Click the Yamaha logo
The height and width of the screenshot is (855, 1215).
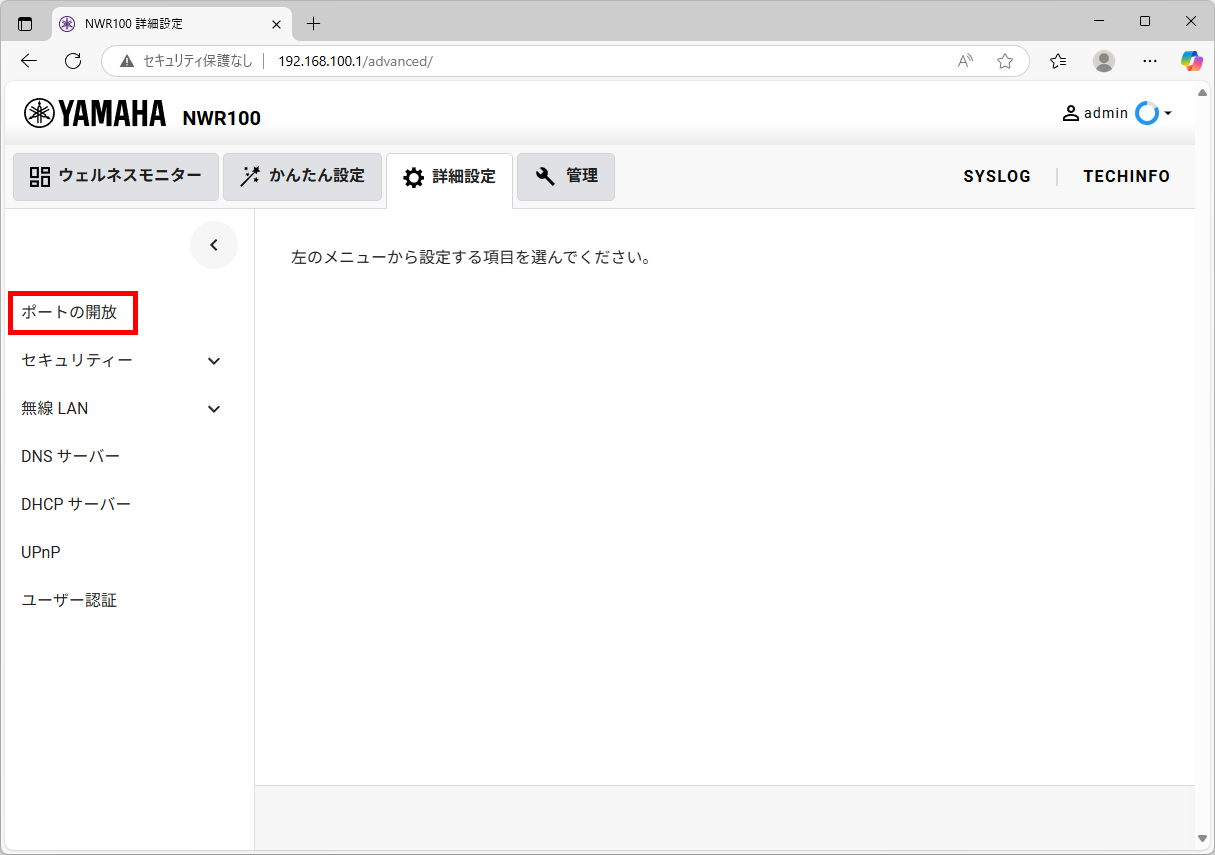96,114
